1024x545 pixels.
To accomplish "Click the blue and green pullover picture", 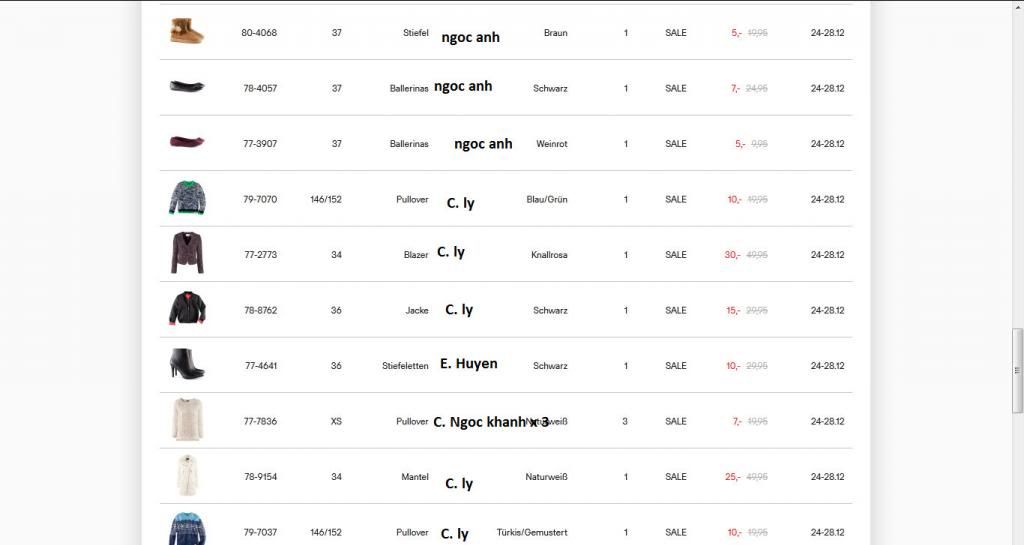I will (186, 198).
